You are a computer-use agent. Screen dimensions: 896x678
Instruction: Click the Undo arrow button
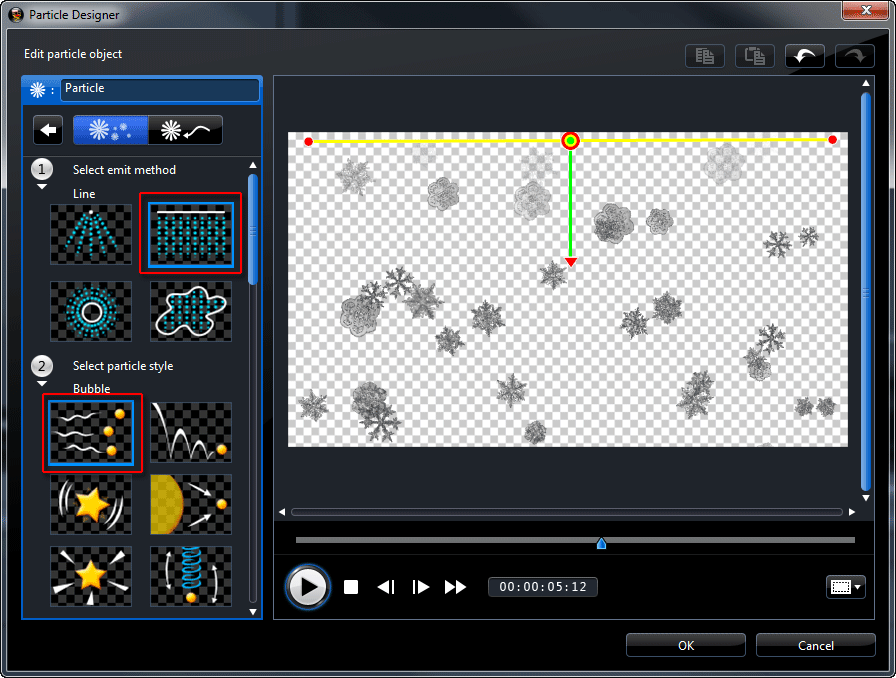(x=805, y=56)
